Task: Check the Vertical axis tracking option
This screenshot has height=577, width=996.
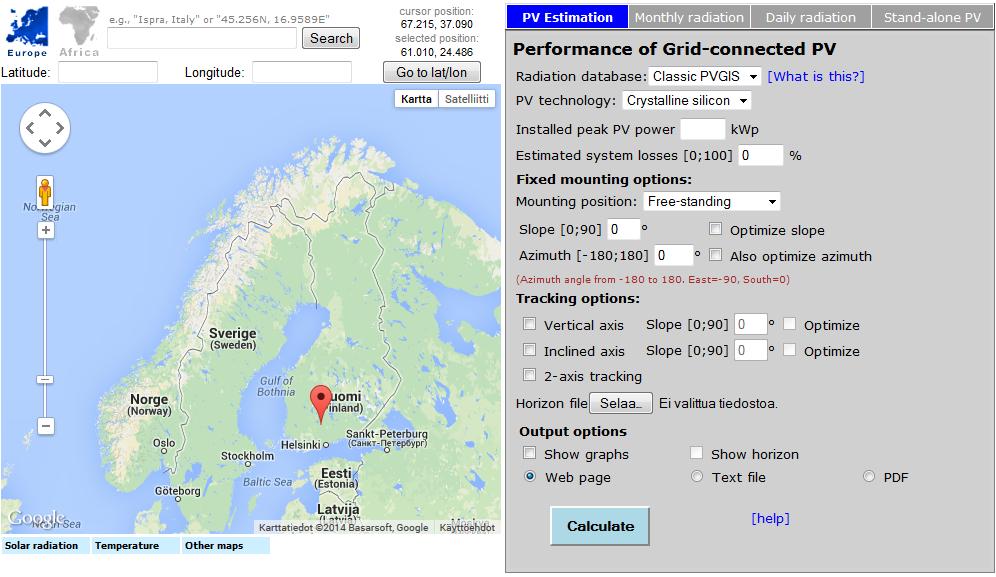Action: pyautogui.click(x=529, y=324)
